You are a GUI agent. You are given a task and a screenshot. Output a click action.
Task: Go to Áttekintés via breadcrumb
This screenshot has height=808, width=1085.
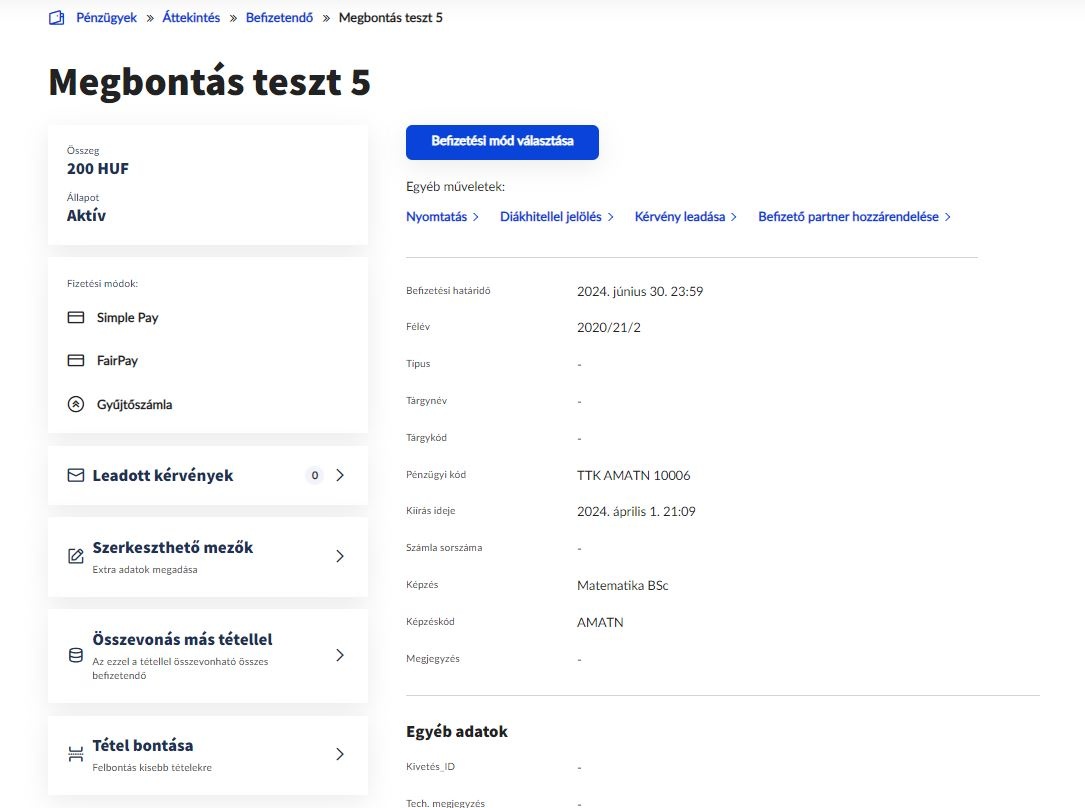191,17
